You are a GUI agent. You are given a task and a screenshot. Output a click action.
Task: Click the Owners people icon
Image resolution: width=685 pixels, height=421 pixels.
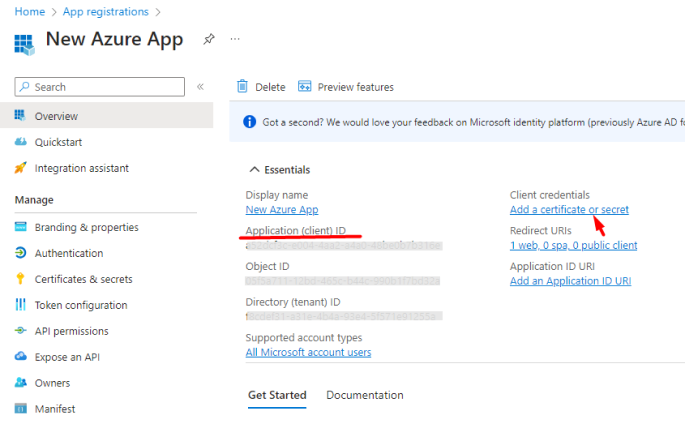tap(21, 382)
